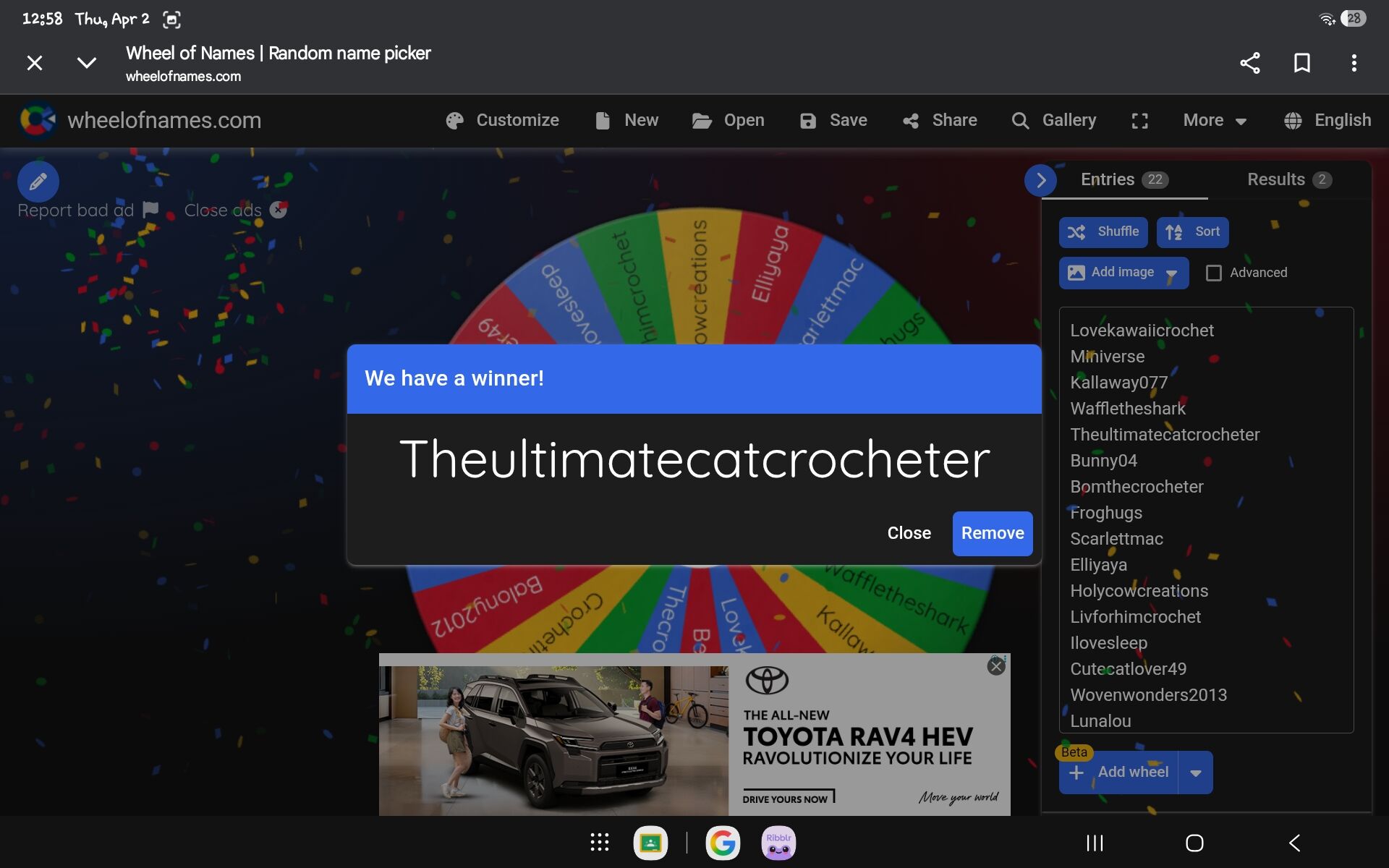Expand the Add wheel arrow dropdown

(1195, 773)
